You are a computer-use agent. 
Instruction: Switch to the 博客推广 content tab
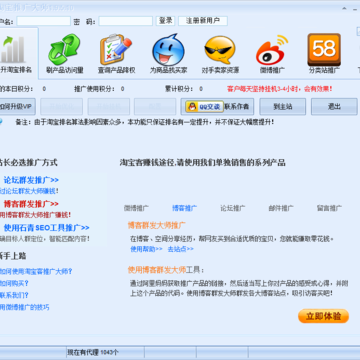tap(184, 208)
